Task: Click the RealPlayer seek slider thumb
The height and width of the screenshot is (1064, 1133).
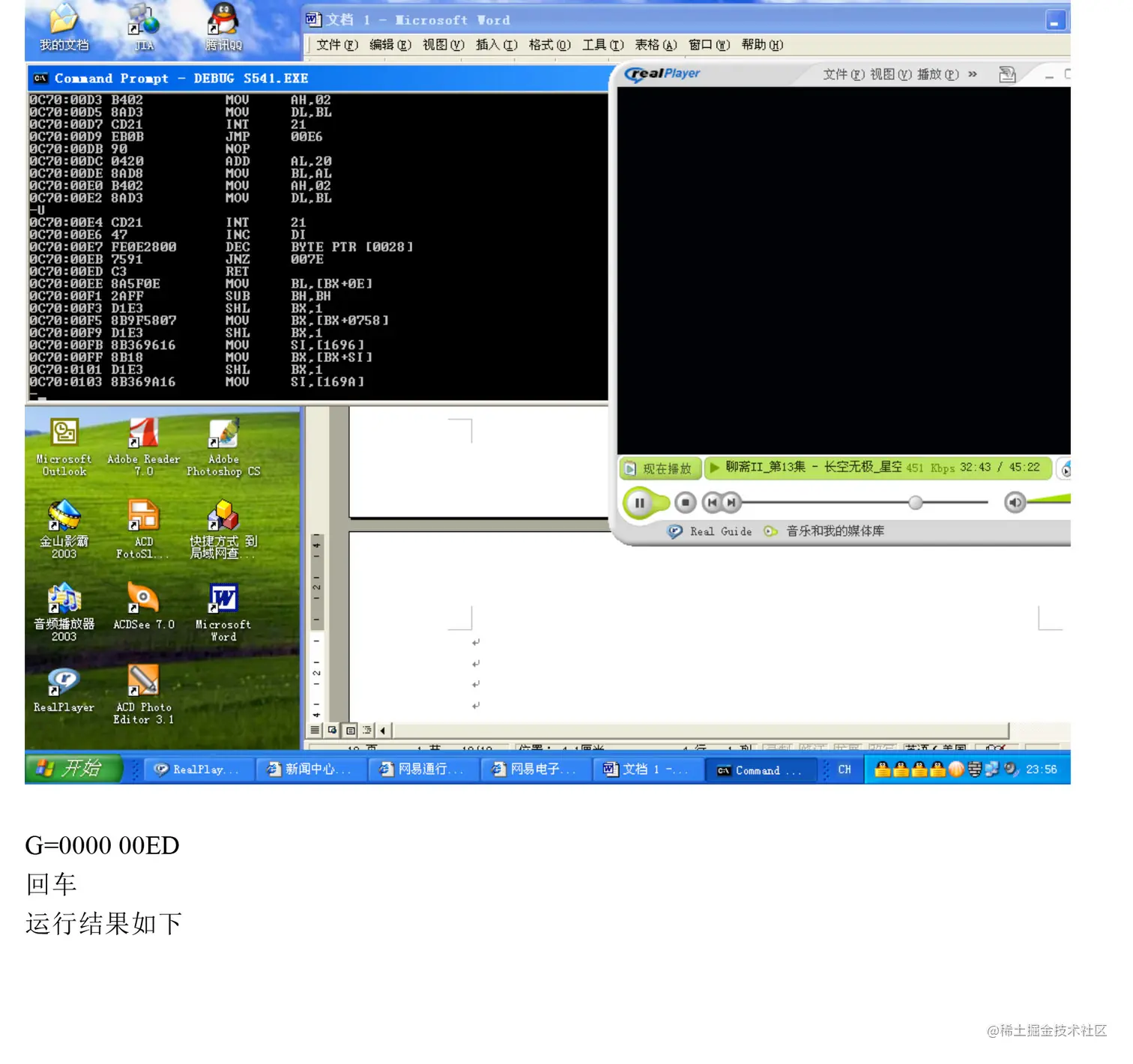Action: [x=915, y=503]
